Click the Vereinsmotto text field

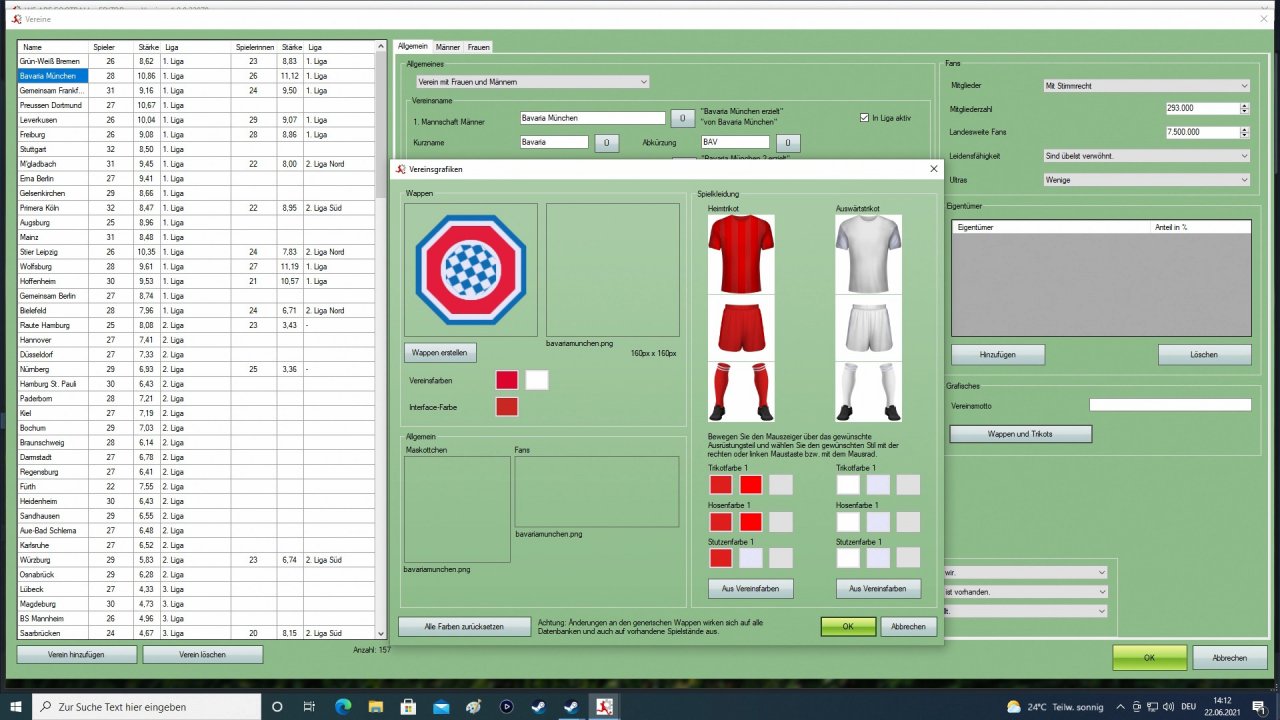tap(1170, 405)
